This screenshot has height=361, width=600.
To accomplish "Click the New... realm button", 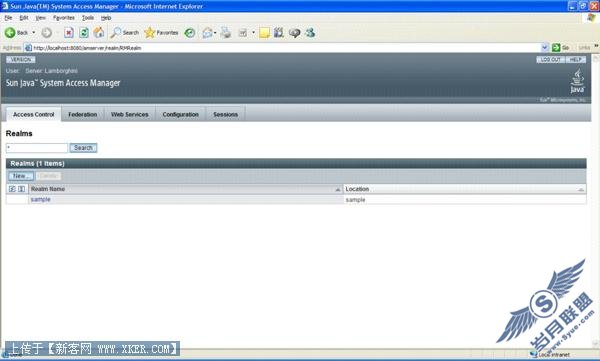I will click(21, 176).
